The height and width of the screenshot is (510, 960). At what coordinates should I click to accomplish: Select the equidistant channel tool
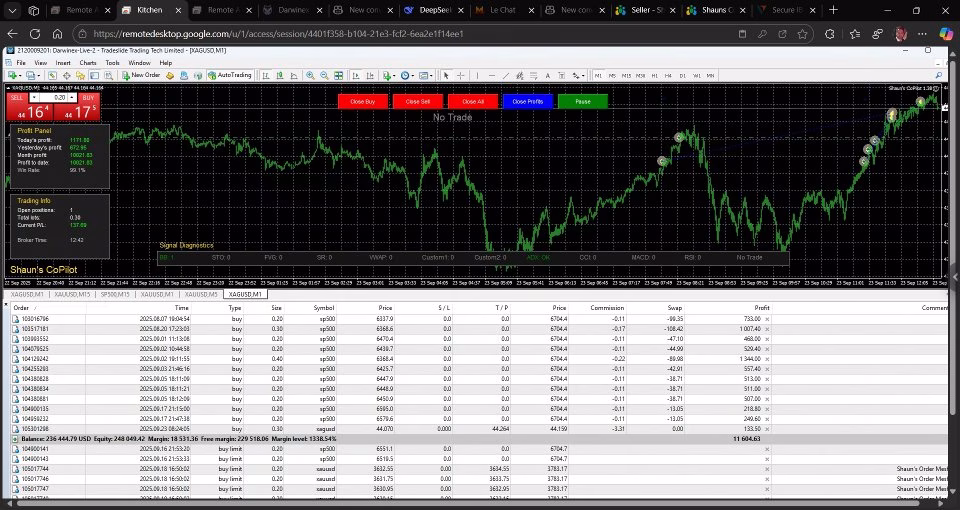tap(520, 75)
